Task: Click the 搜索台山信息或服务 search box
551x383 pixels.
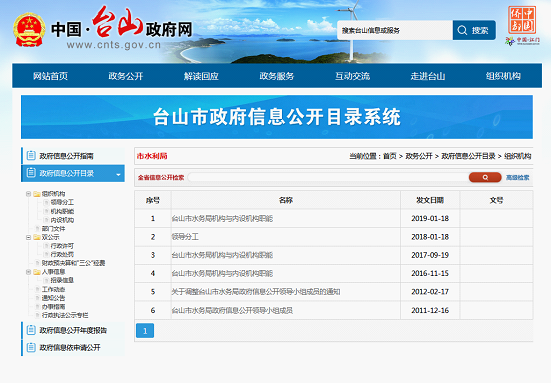Action: [x=395, y=30]
